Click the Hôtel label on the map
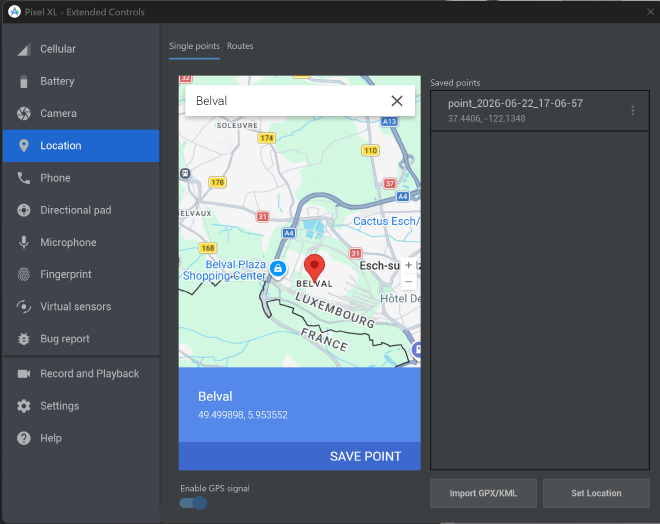 click(x=400, y=299)
